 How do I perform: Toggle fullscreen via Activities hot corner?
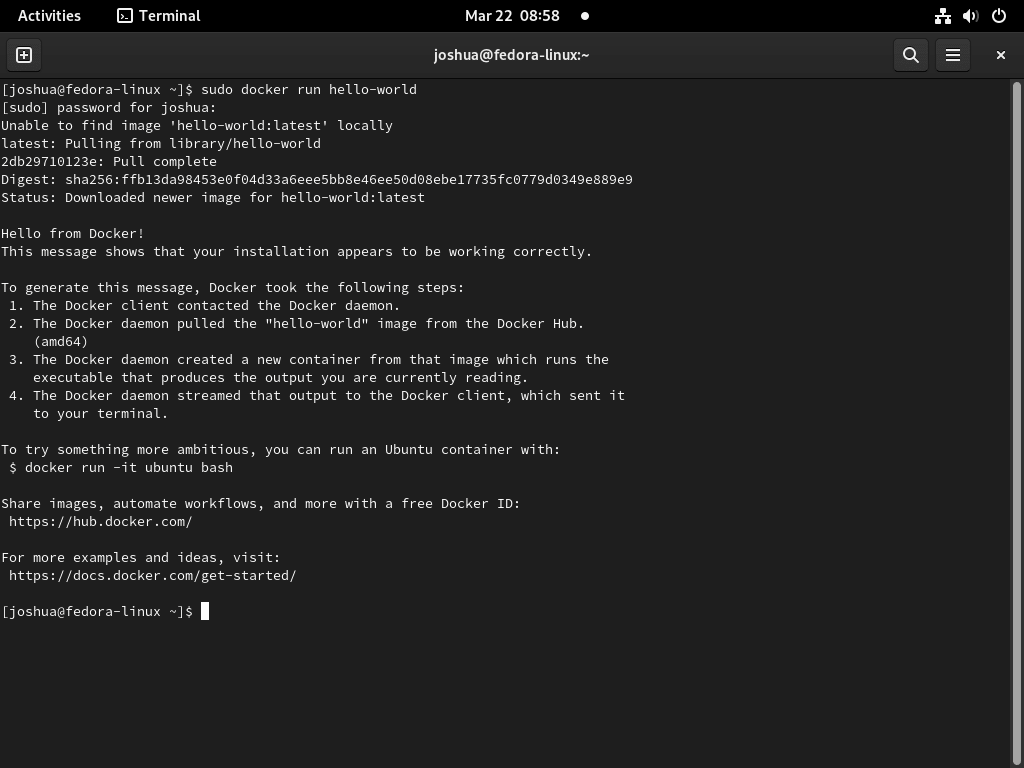pyautogui.click(x=49, y=15)
